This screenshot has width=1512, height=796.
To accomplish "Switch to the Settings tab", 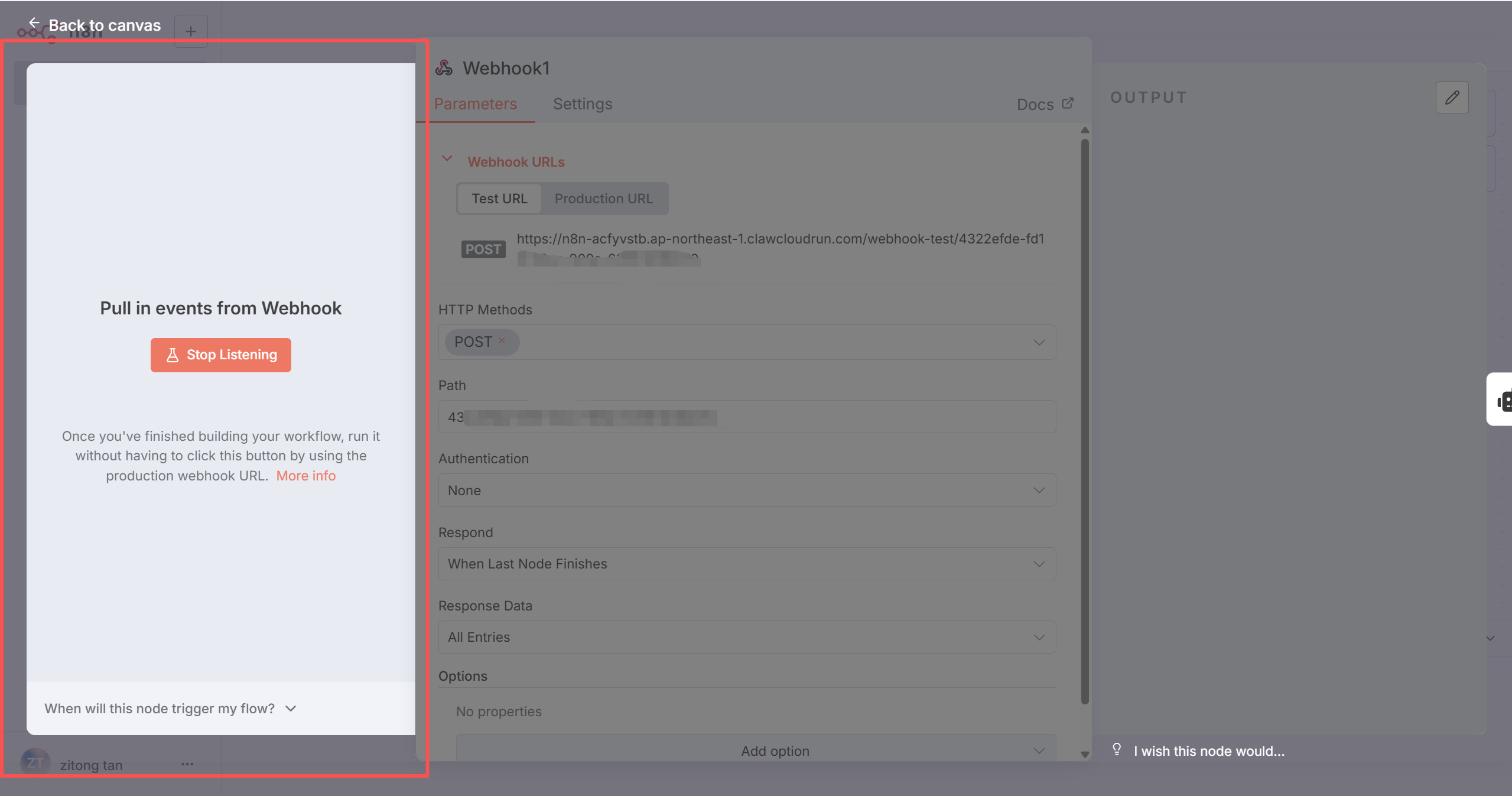I will 582,104.
